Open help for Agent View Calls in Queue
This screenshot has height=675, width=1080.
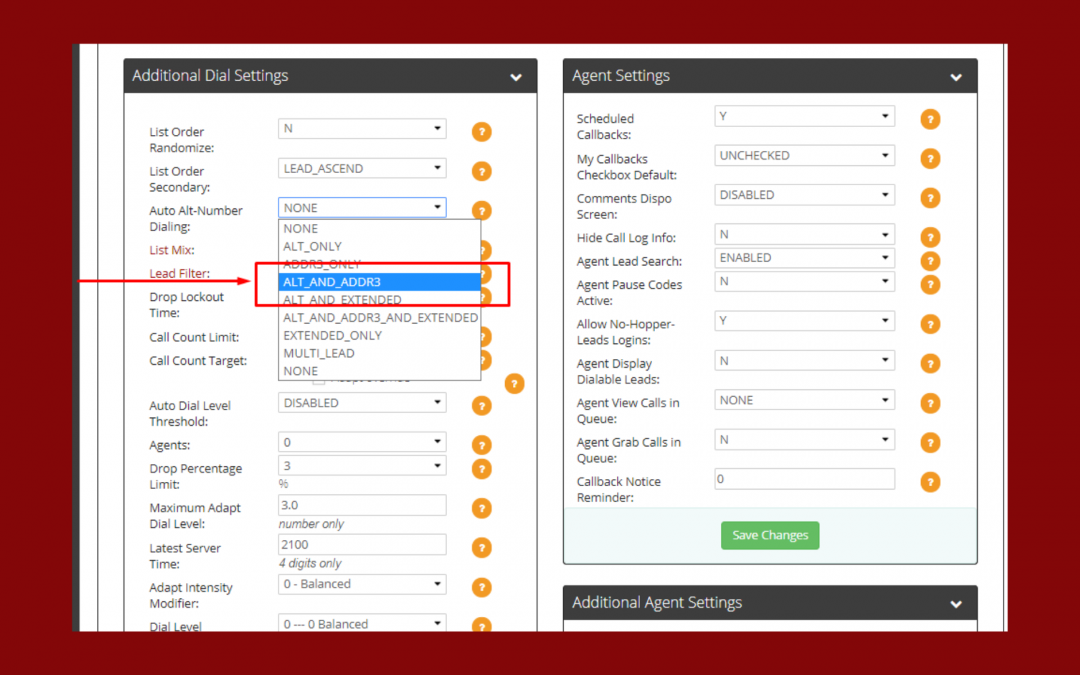pos(930,403)
